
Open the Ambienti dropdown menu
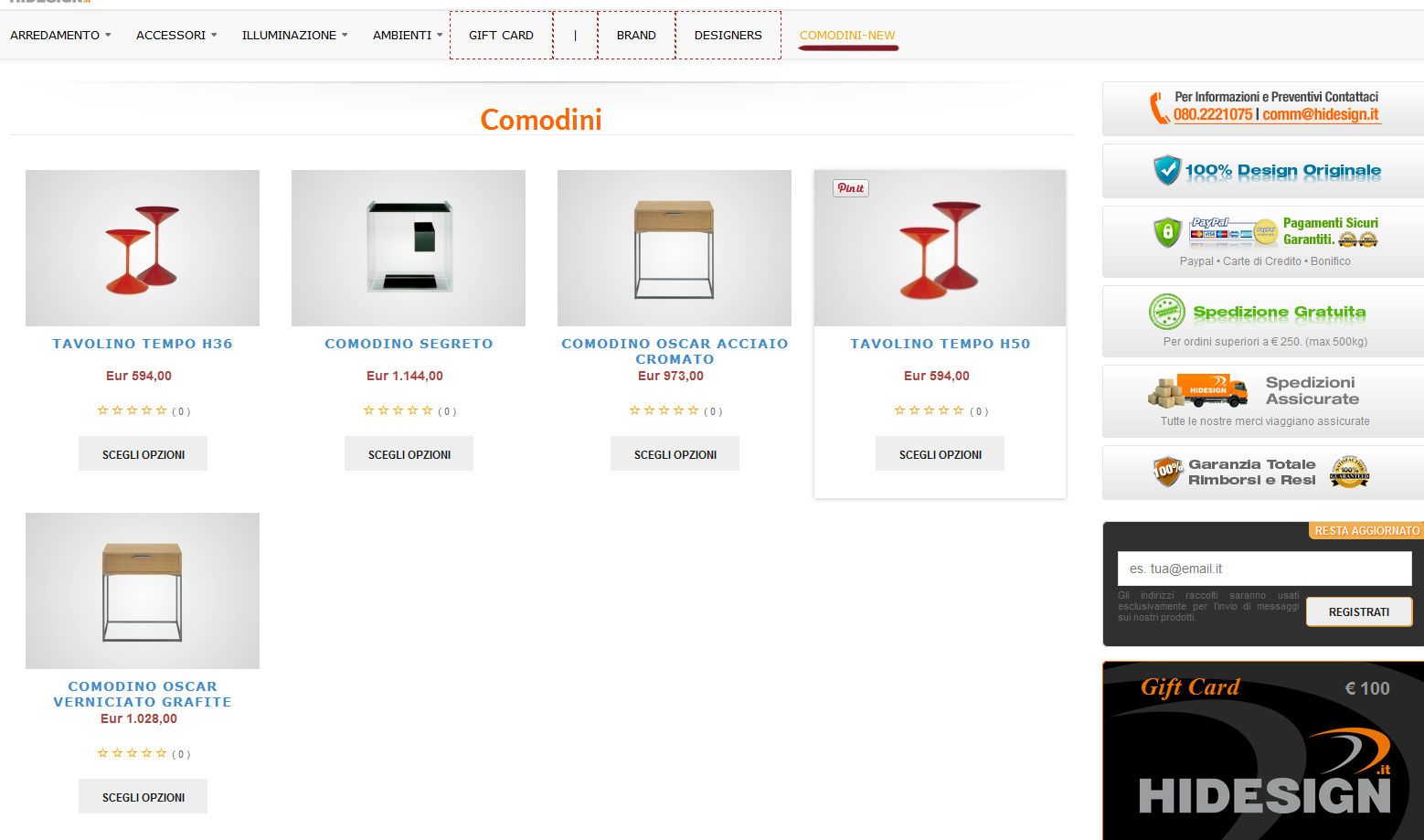point(408,35)
